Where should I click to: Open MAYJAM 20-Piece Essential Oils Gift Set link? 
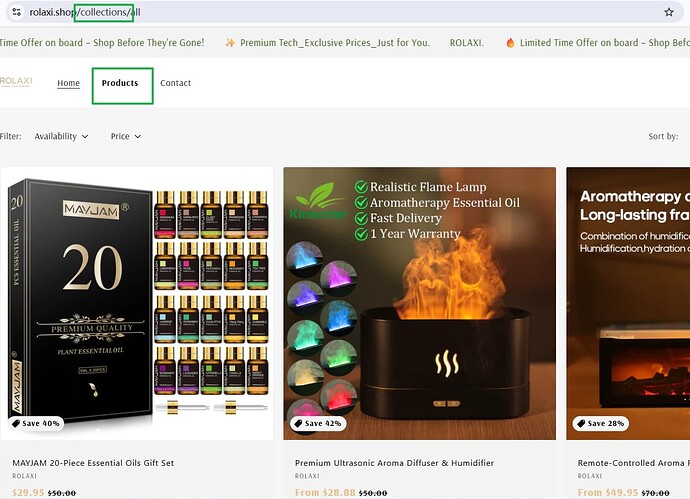pyautogui.click(x=93, y=463)
